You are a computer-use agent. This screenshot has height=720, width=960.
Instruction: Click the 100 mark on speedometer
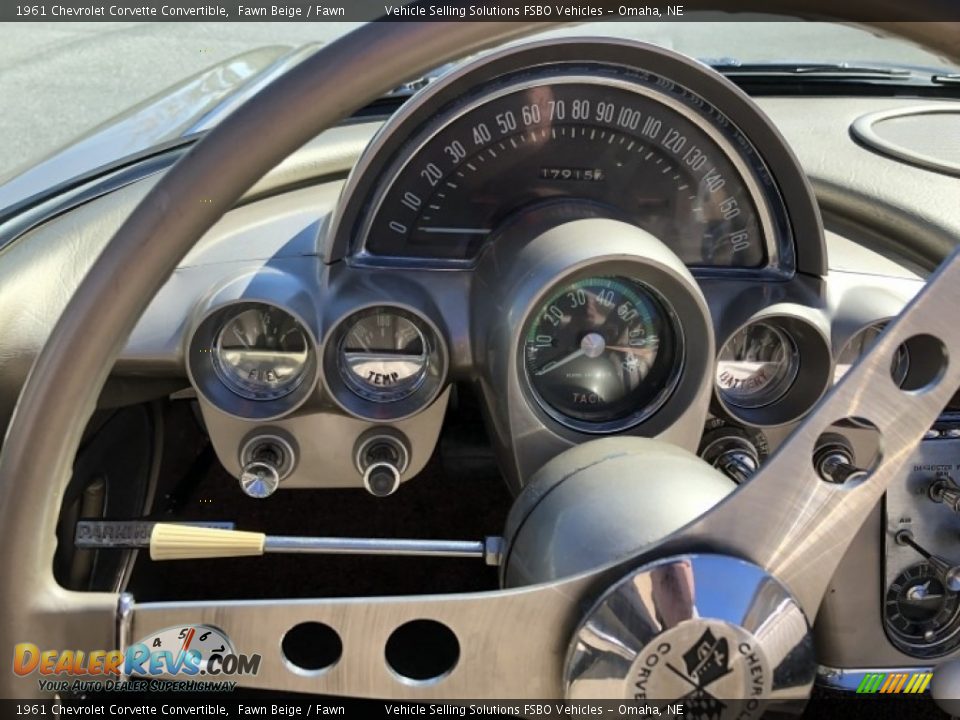[629, 117]
